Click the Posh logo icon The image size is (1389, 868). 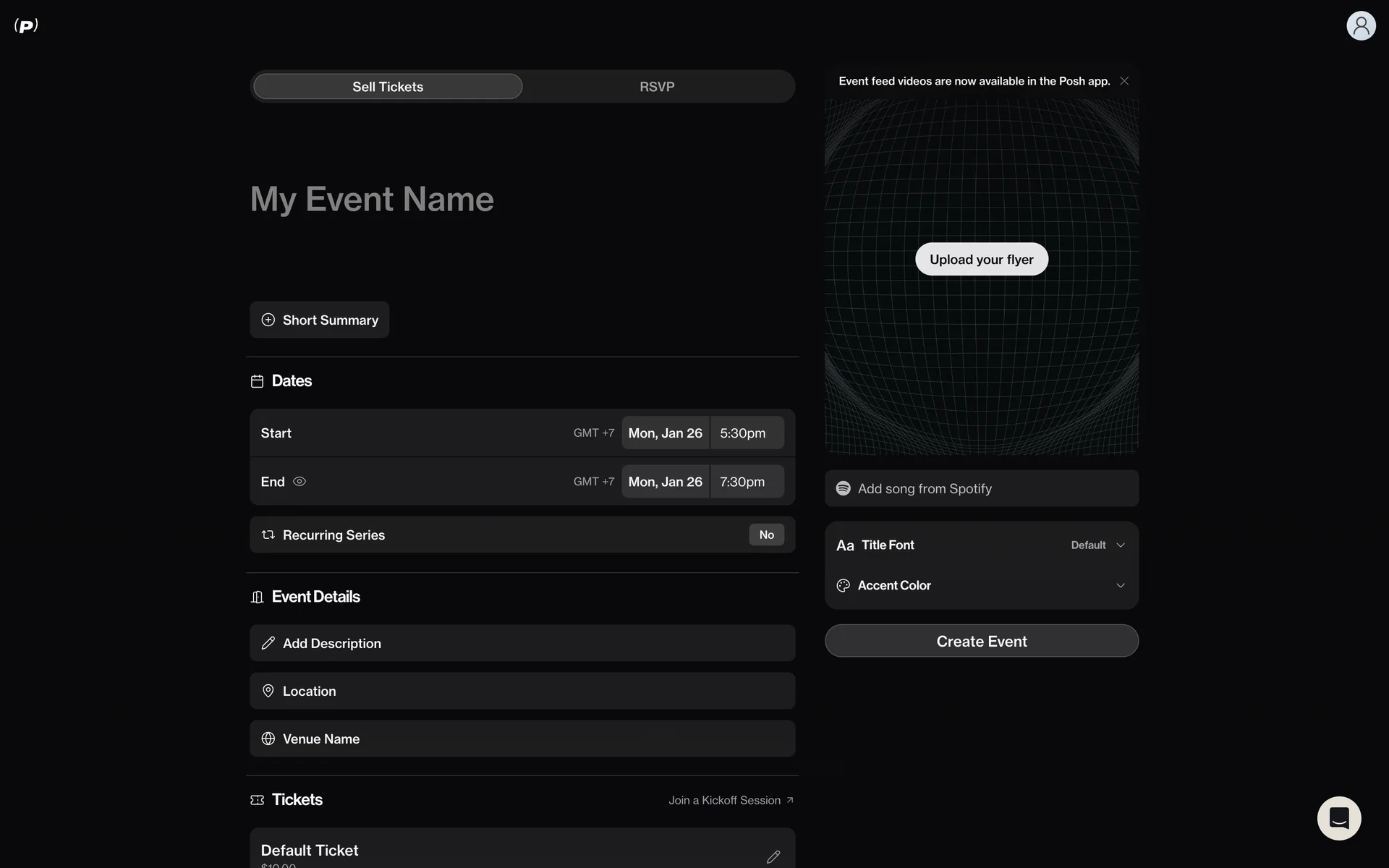click(26, 26)
